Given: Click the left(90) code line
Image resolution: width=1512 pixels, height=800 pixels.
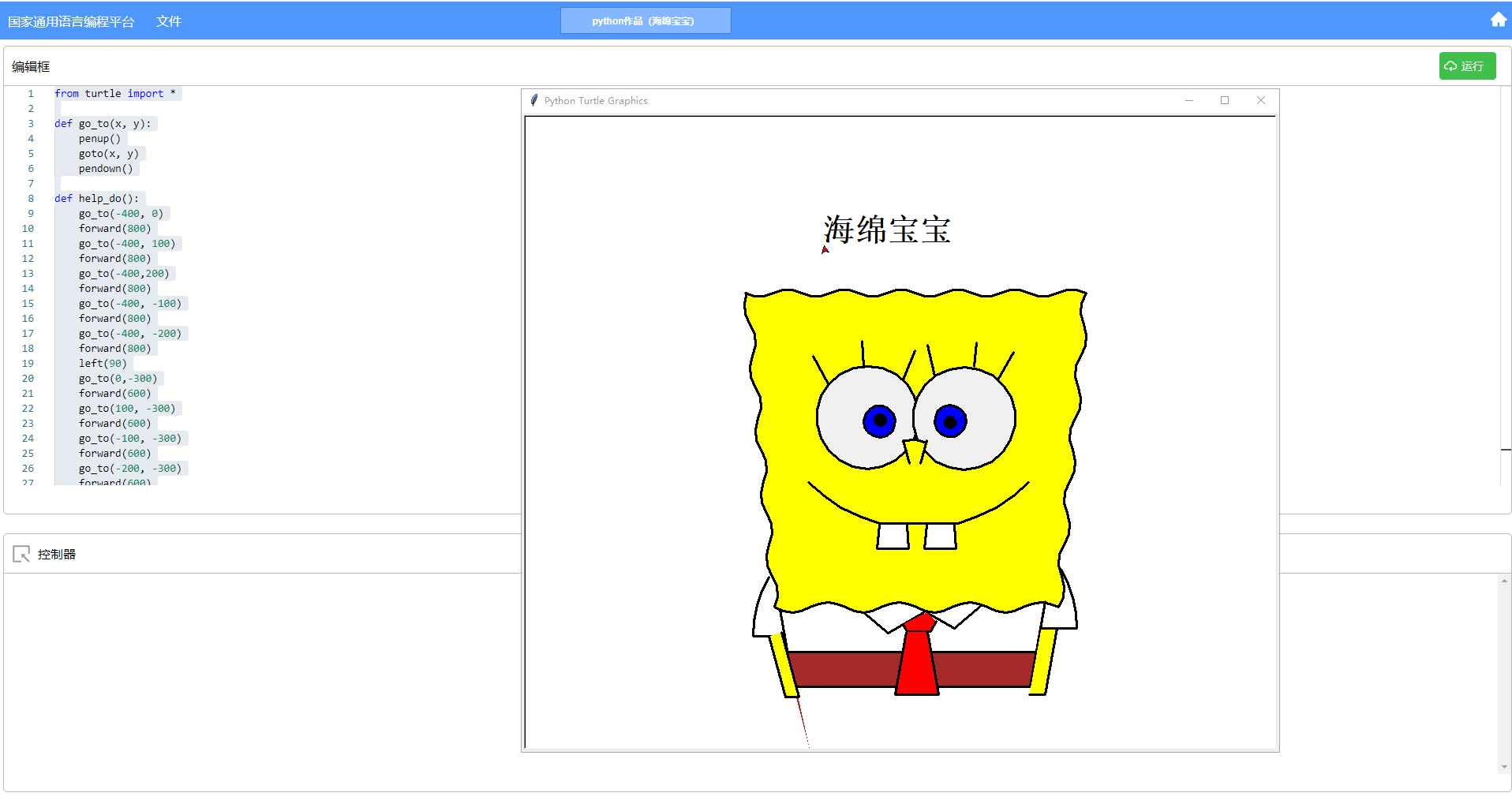Looking at the screenshot, I should (x=103, y=364).
